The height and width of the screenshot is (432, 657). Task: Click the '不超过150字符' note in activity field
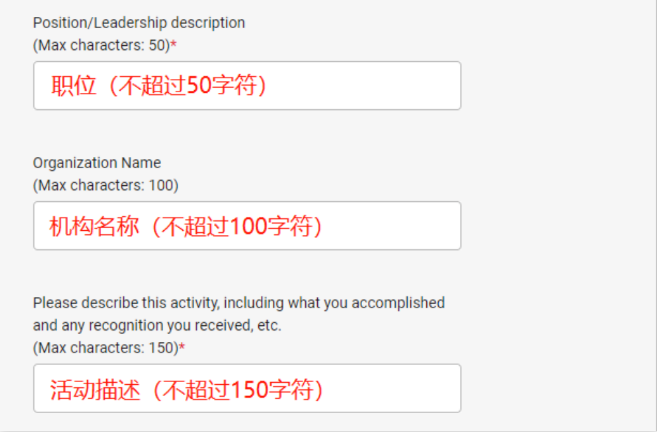238,390
